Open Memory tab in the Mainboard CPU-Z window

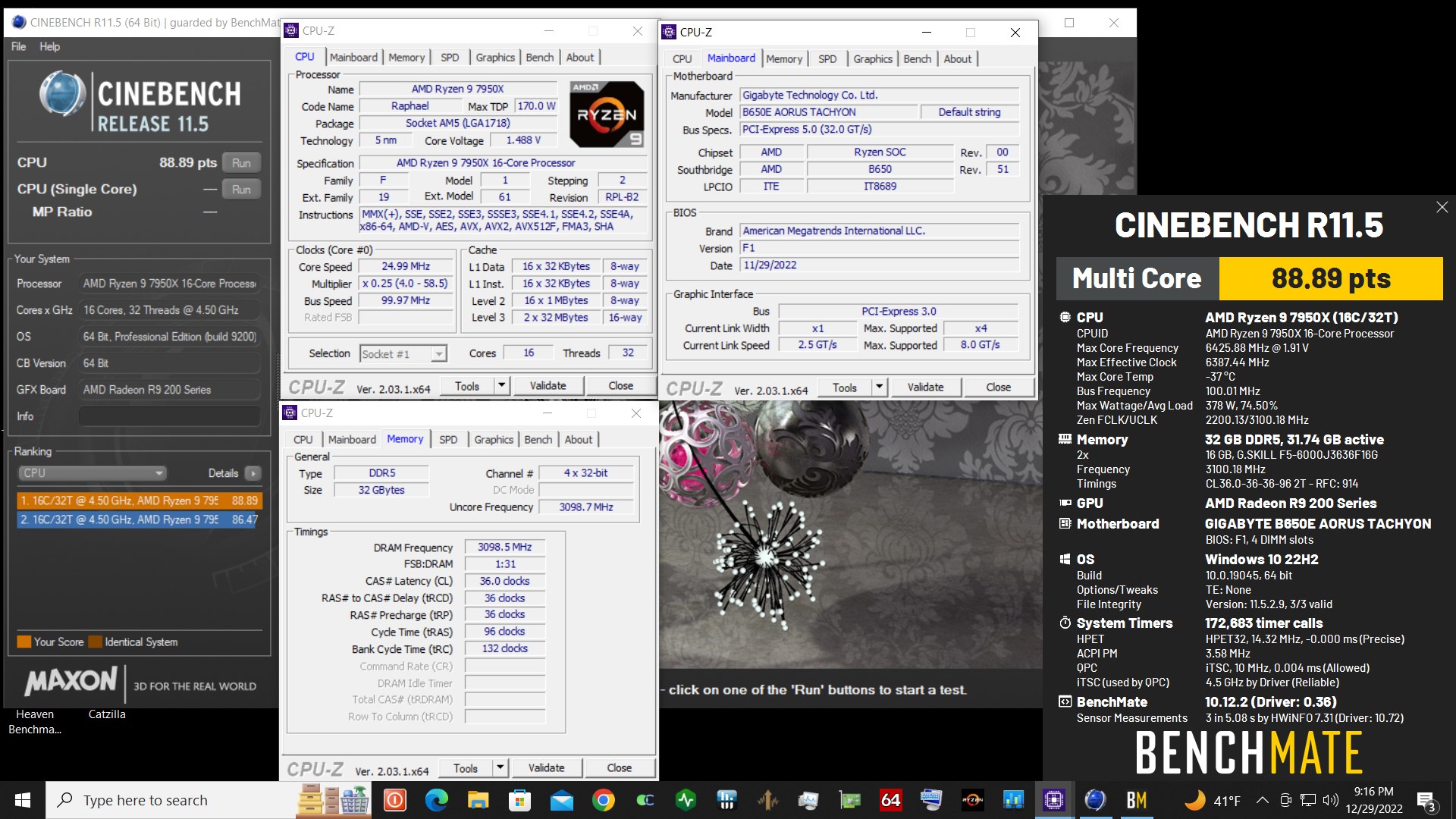point(784,59)
